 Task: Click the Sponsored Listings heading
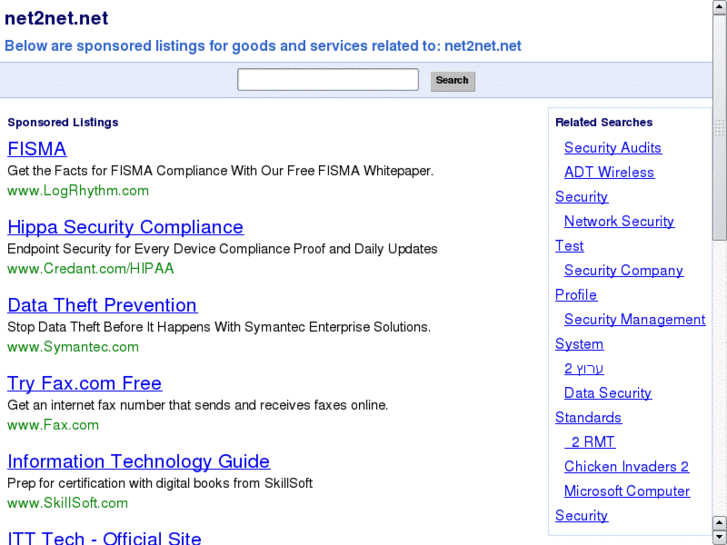tap(63, 122)
